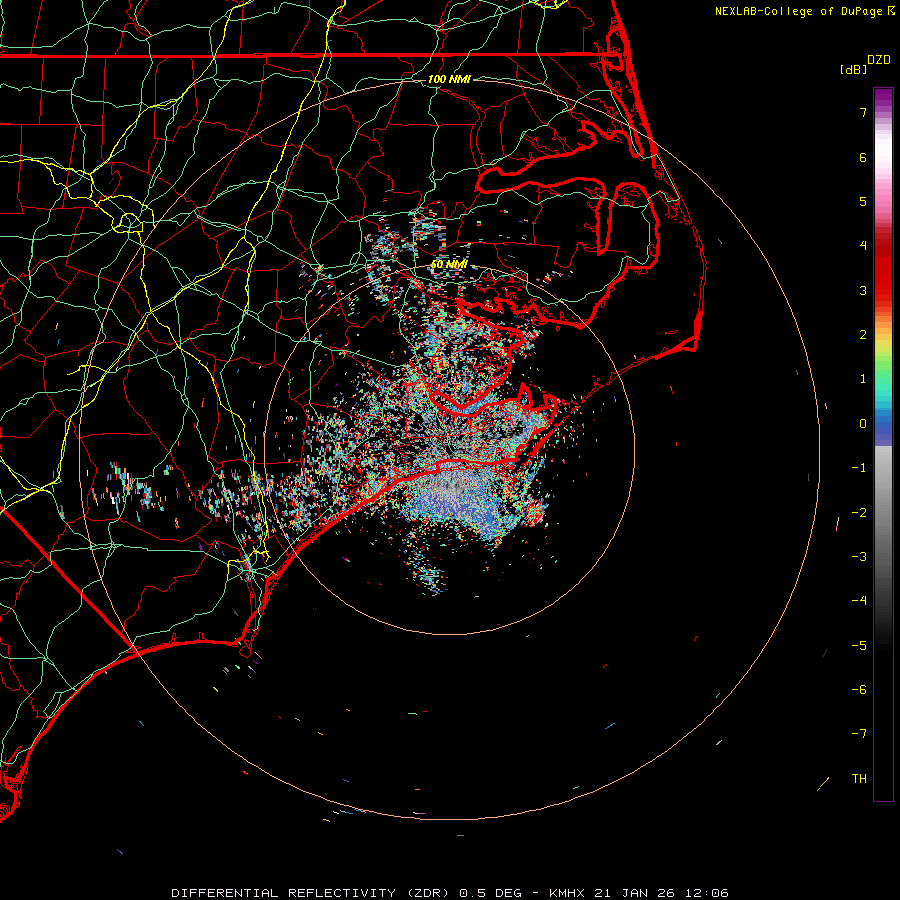Click the DIFFERENTIAL REFLECTIVITY (ZDR) title text

[x=312, y=892]
